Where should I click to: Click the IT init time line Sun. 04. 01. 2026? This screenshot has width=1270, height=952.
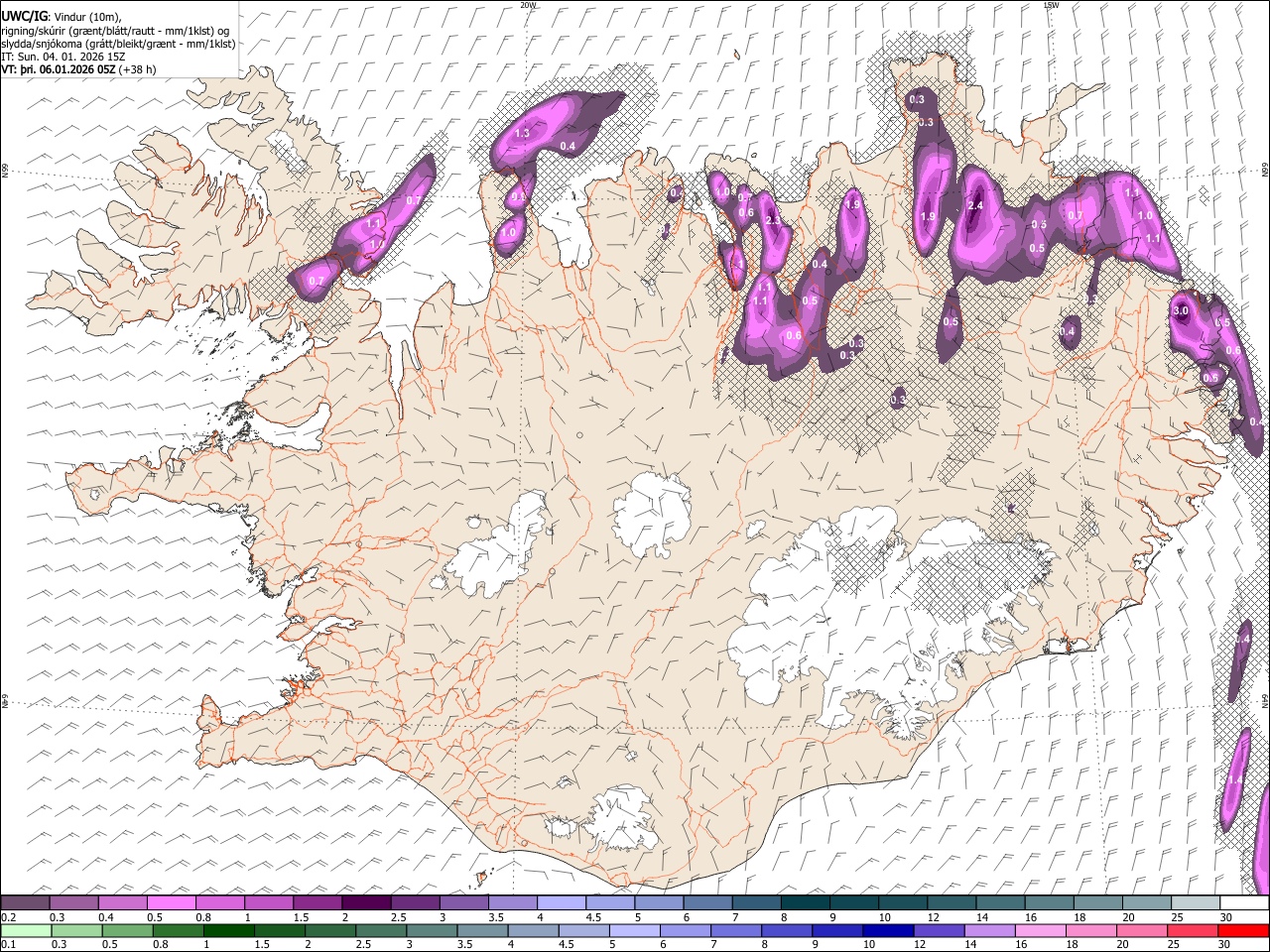pyautogui.click(x=63, y=57)
